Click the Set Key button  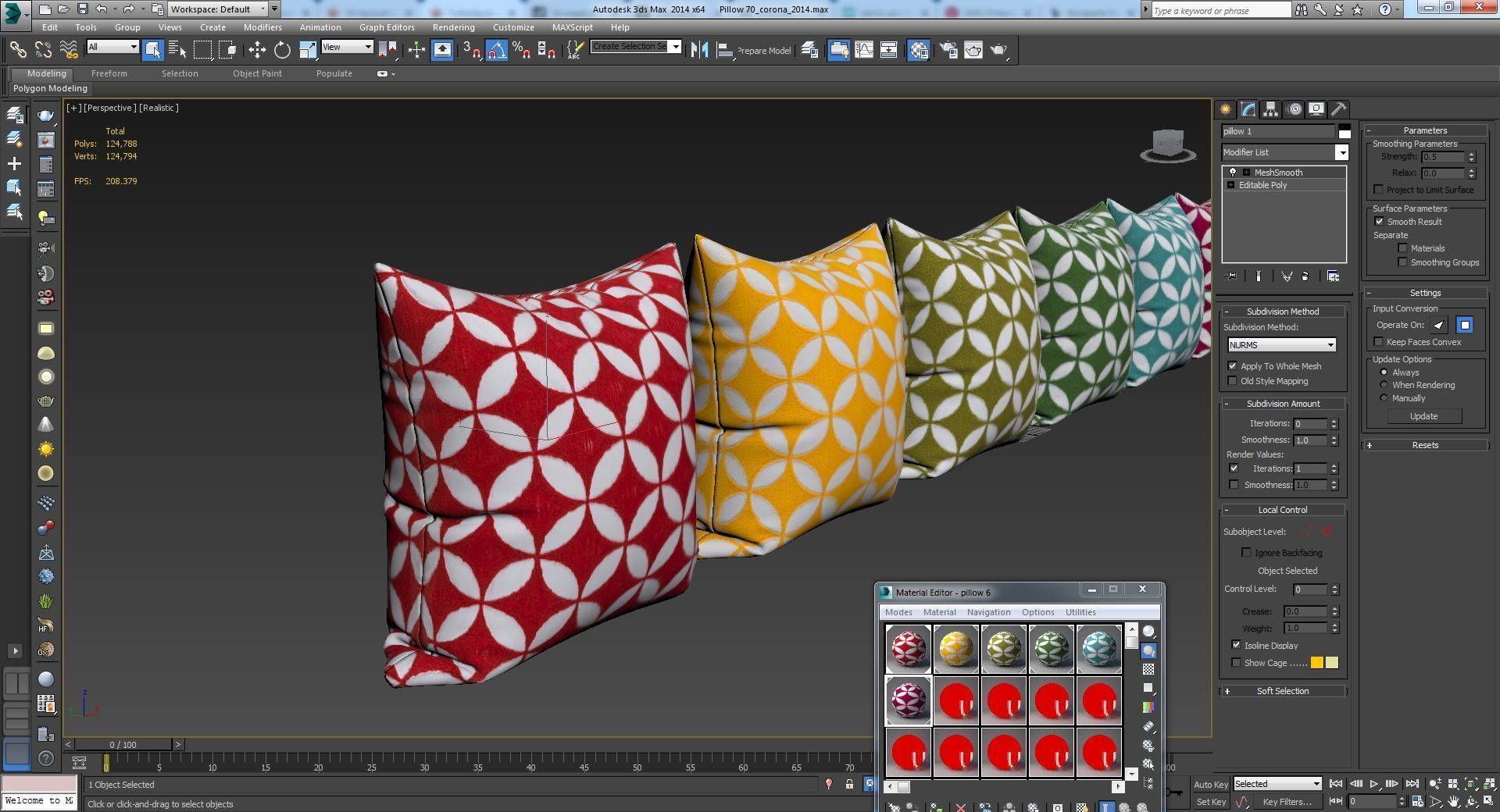tap(1211, 802)
